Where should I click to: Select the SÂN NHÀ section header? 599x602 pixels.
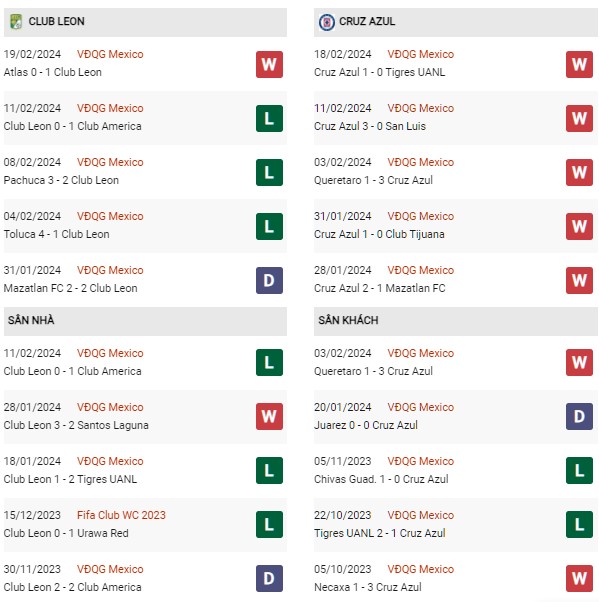tap(145, 320)
